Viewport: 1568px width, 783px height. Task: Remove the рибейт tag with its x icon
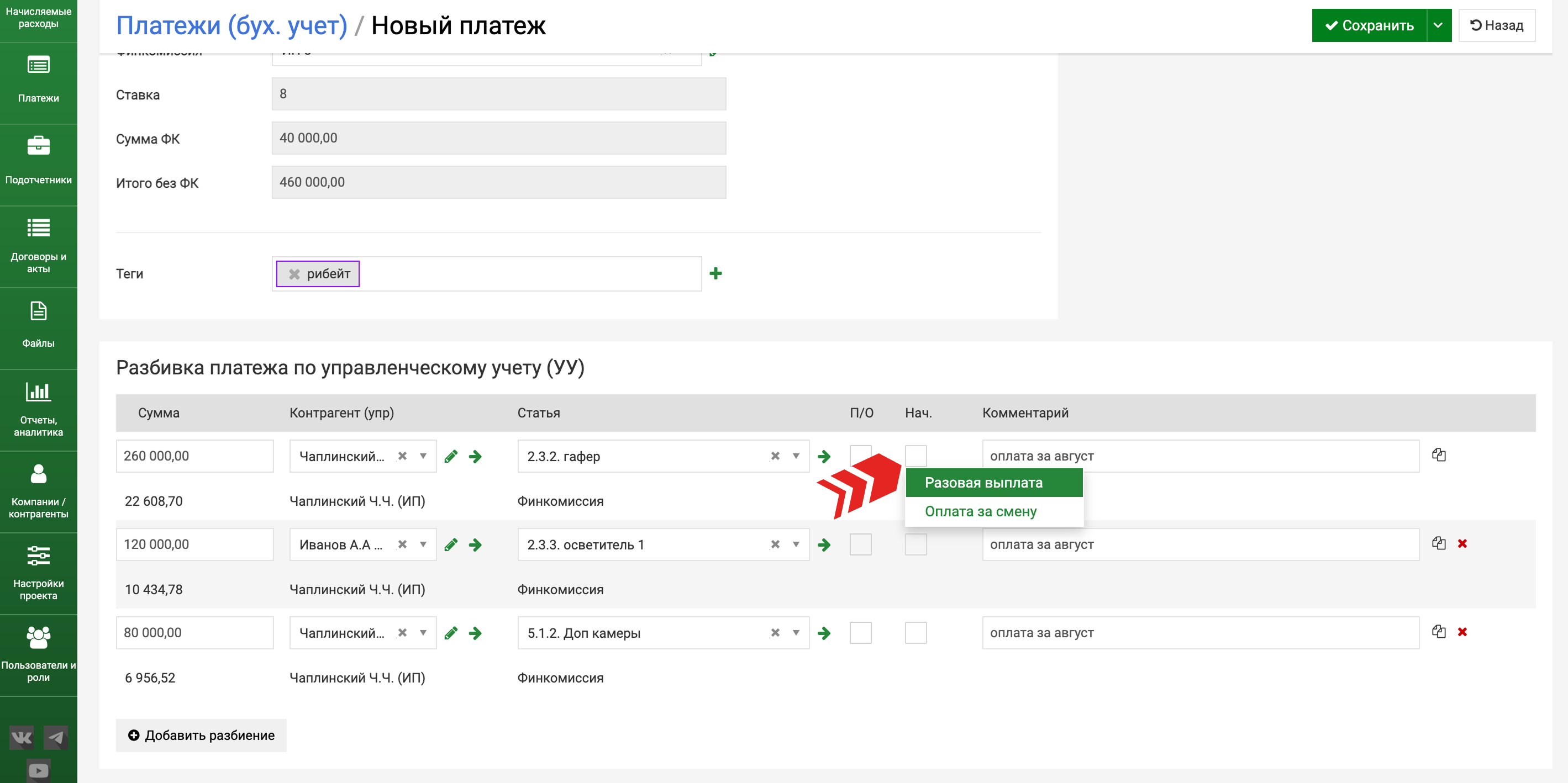pyautogui.click(x=294, y=274)
